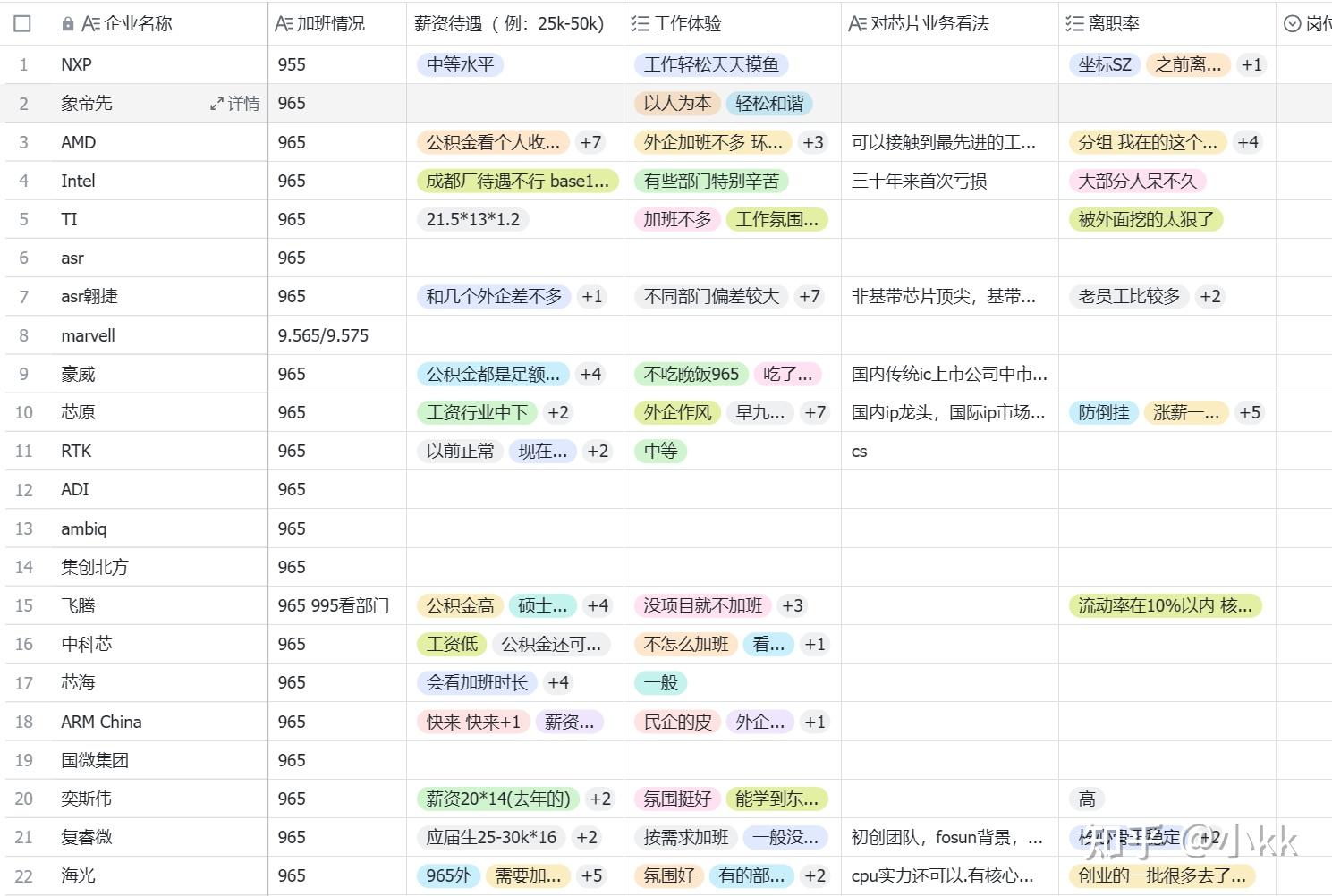Viewport: 1332px width, 896px height.
Task: Click the single-select icon of the rightmost column
Action: pyautogui.click(x=1292, y=24)
